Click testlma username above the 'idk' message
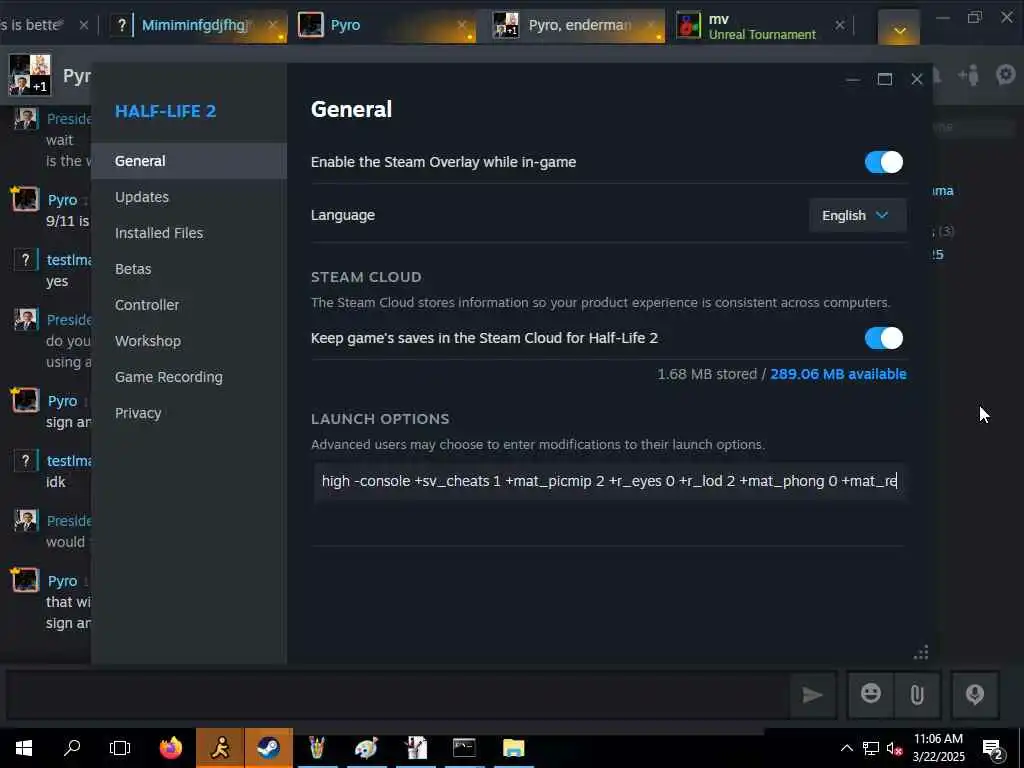This screenshot has height=768, width=1024. click(x=69, y=461)
